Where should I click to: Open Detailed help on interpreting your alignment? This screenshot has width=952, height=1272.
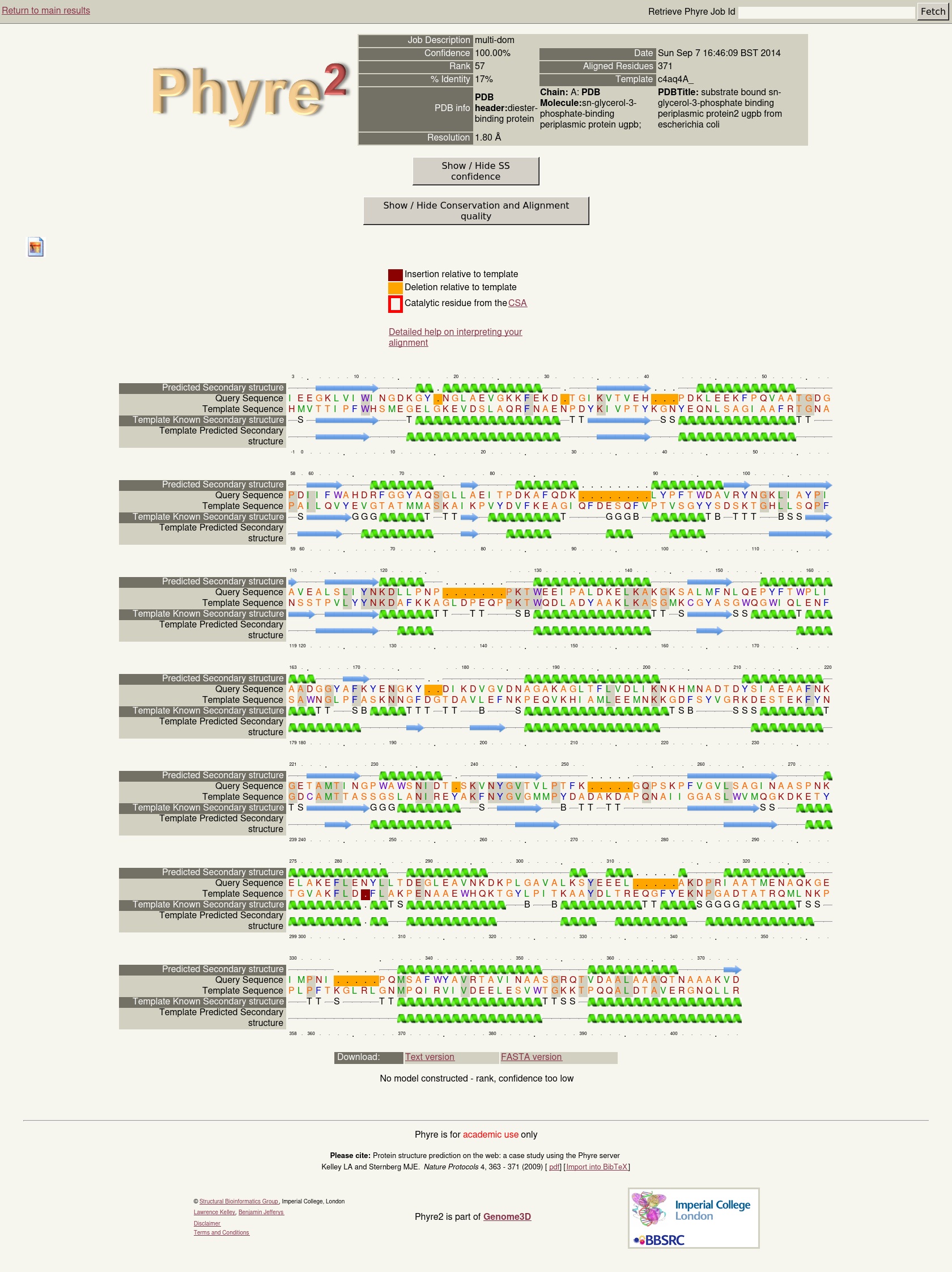pos(454,337)
